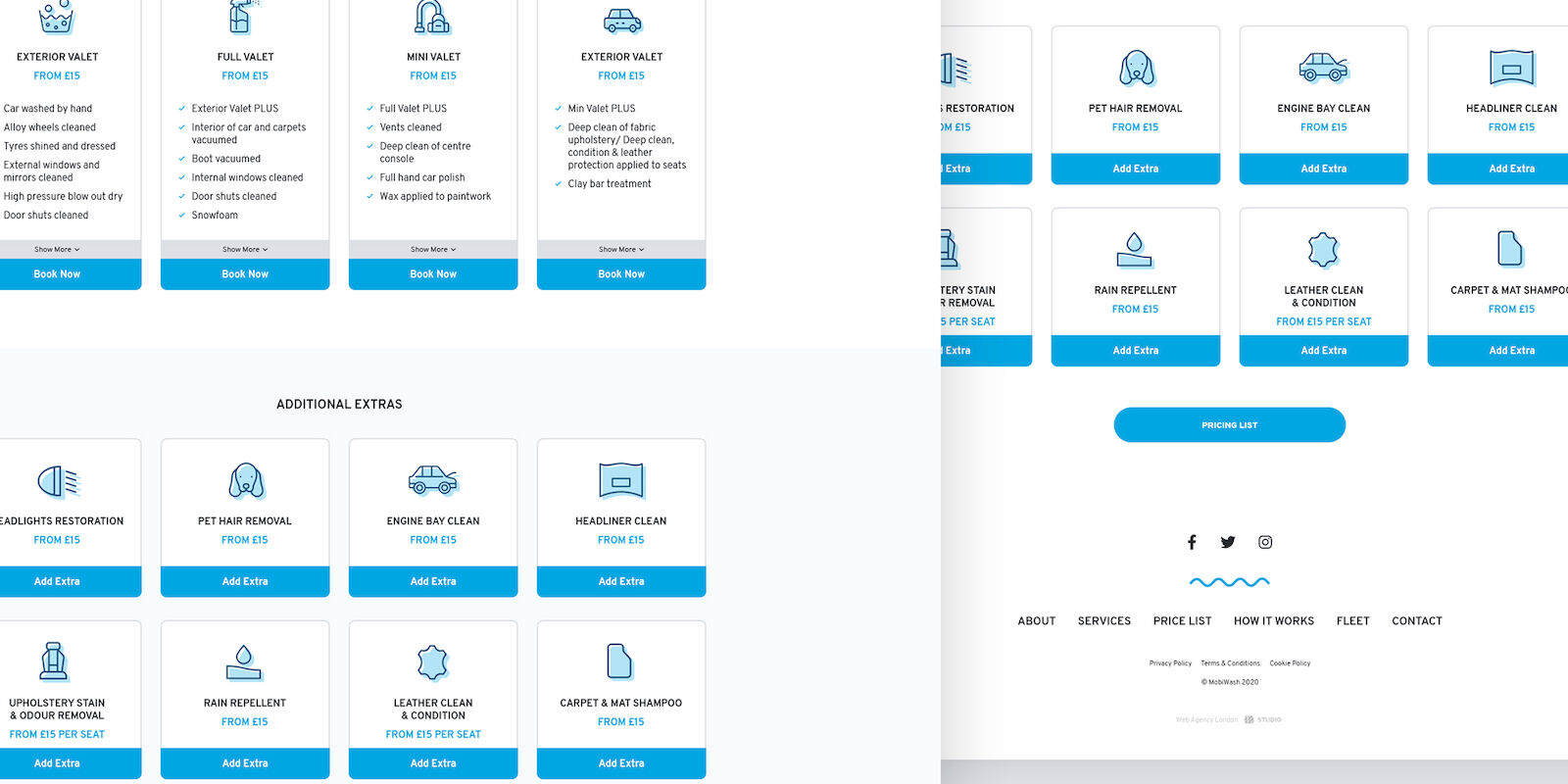Open the Twitter bird icon
Viewport: 1568px width, 784px height.
click(x=1228, y=542)
